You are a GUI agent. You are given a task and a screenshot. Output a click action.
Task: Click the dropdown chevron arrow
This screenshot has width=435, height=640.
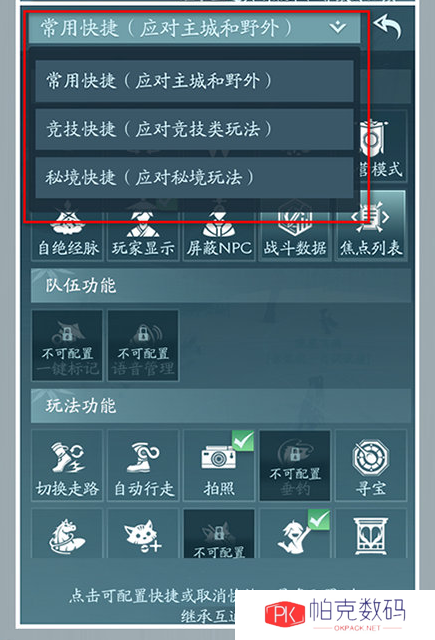pyautogui.click(x=338, y=27)
